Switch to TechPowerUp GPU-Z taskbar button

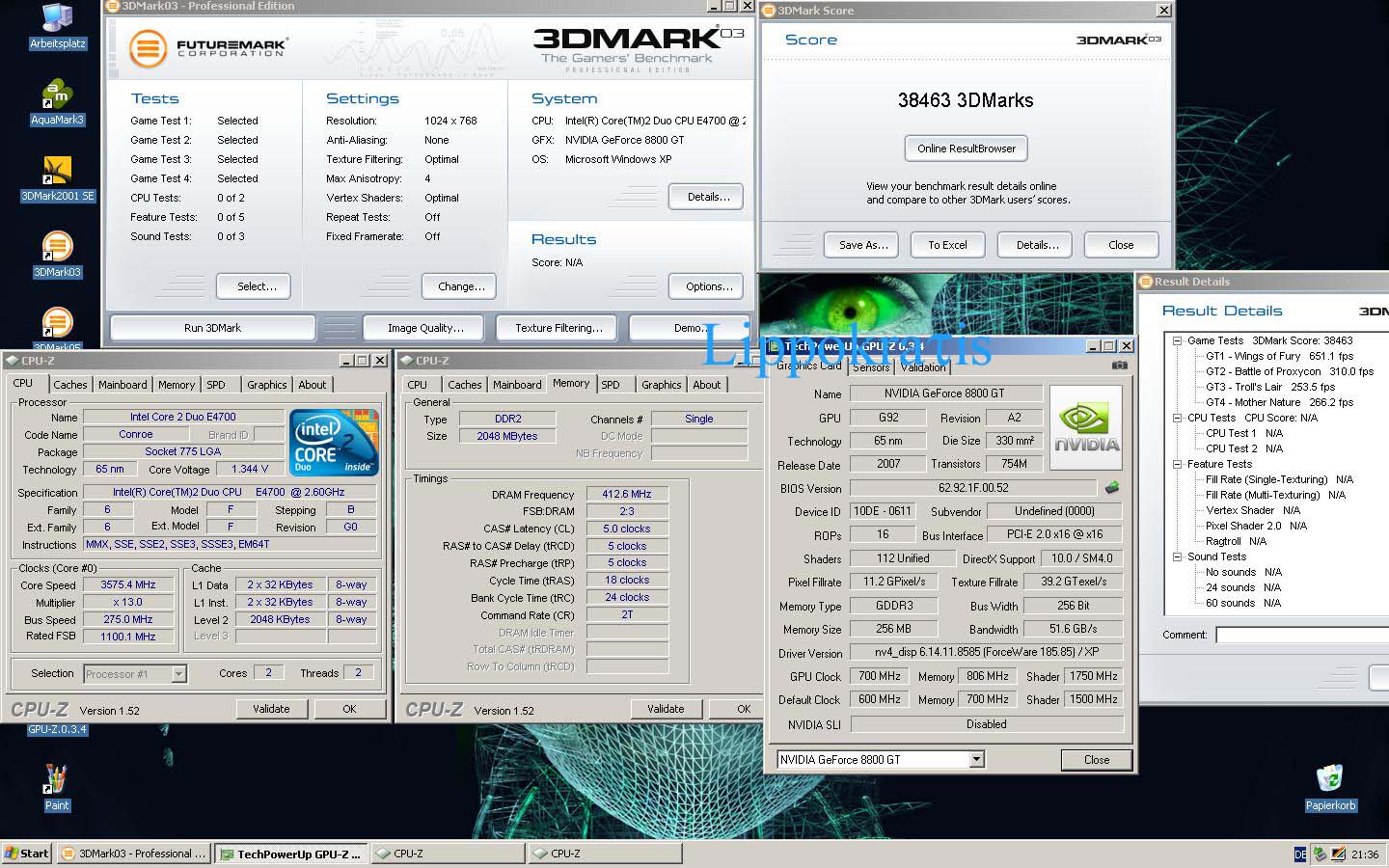[290, 854]
